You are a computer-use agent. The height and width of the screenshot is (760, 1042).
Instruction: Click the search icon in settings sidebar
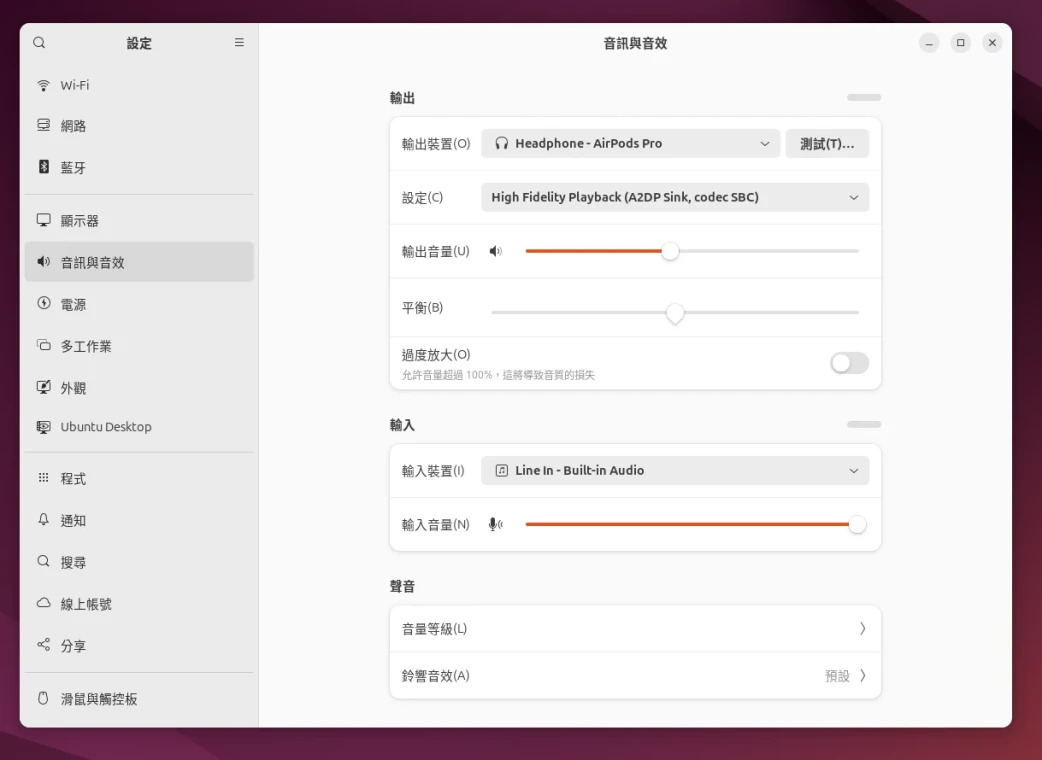[39, 43]
